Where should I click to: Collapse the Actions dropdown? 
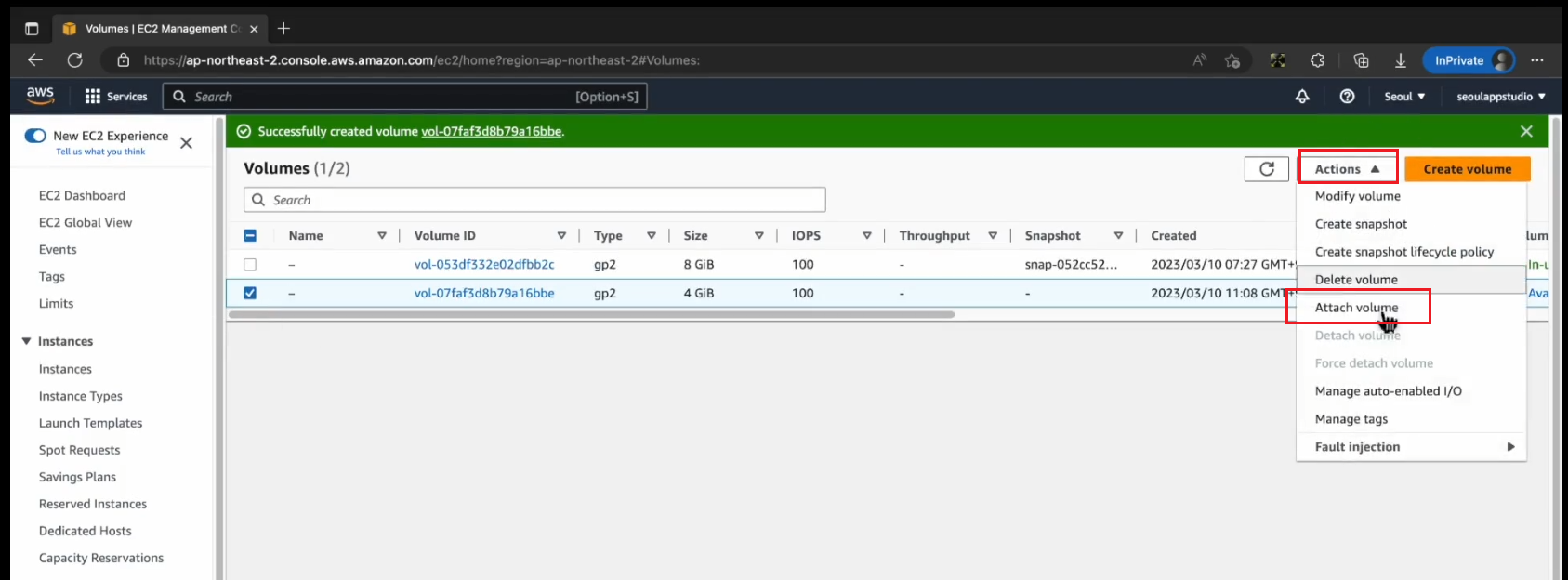tap(1348, 169)
